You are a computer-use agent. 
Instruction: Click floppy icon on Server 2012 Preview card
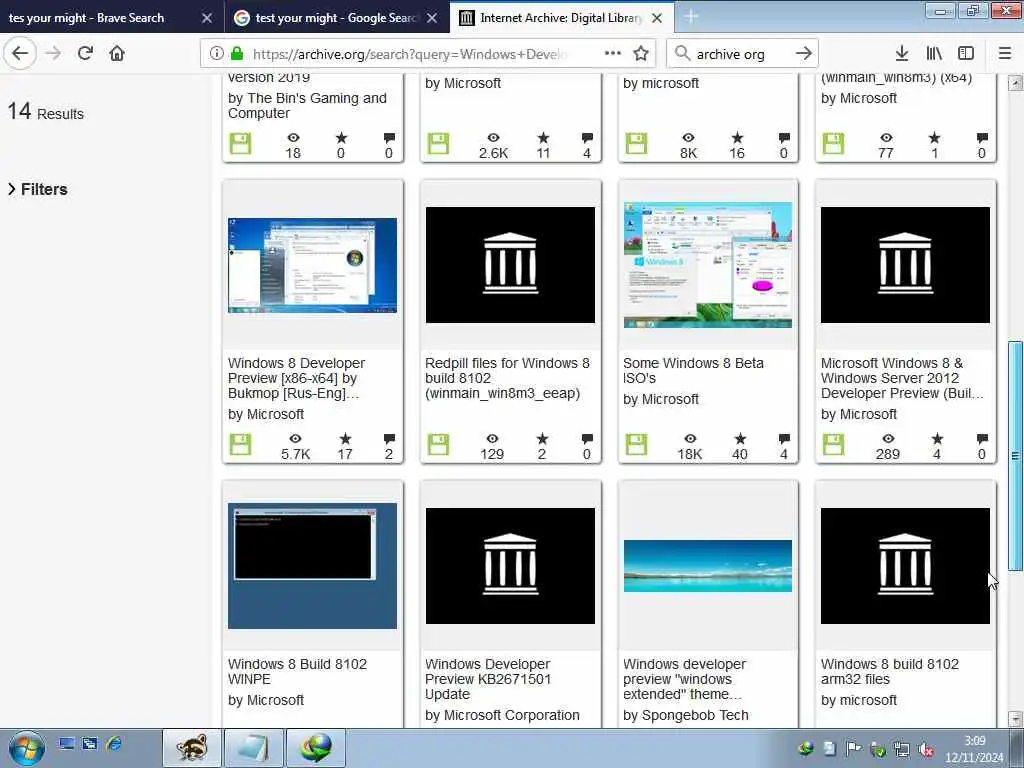pyautogui.click(x=833, y=445)
